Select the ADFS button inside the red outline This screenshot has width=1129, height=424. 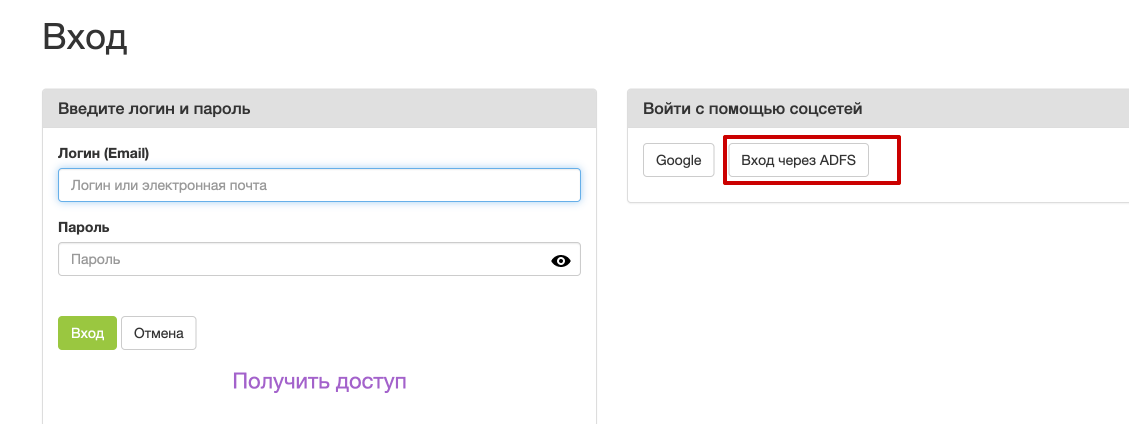[799, 160]
